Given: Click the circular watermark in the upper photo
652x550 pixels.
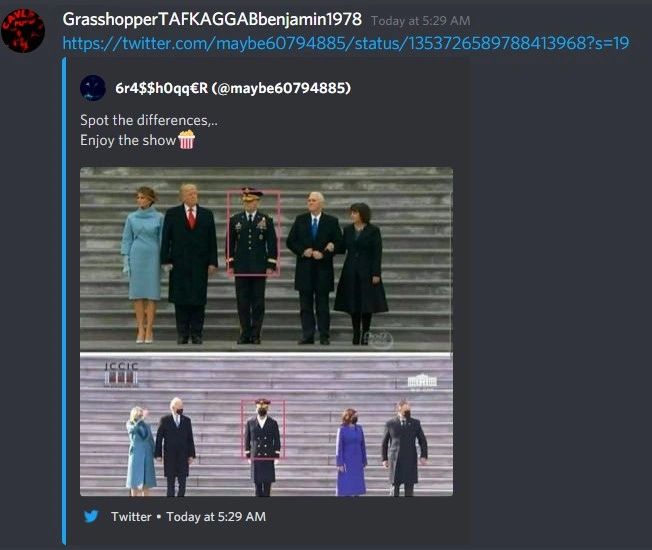Looking at the screenshot, I should 378,338.
